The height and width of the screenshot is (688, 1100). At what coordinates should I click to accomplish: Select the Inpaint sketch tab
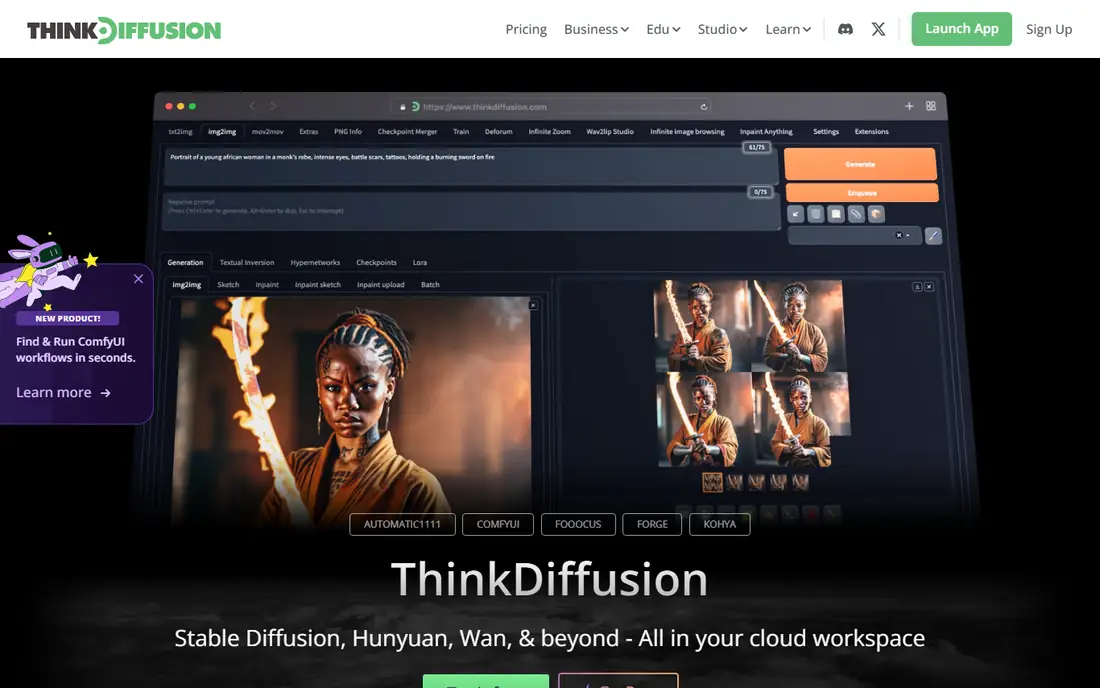[x=318, y=285]
